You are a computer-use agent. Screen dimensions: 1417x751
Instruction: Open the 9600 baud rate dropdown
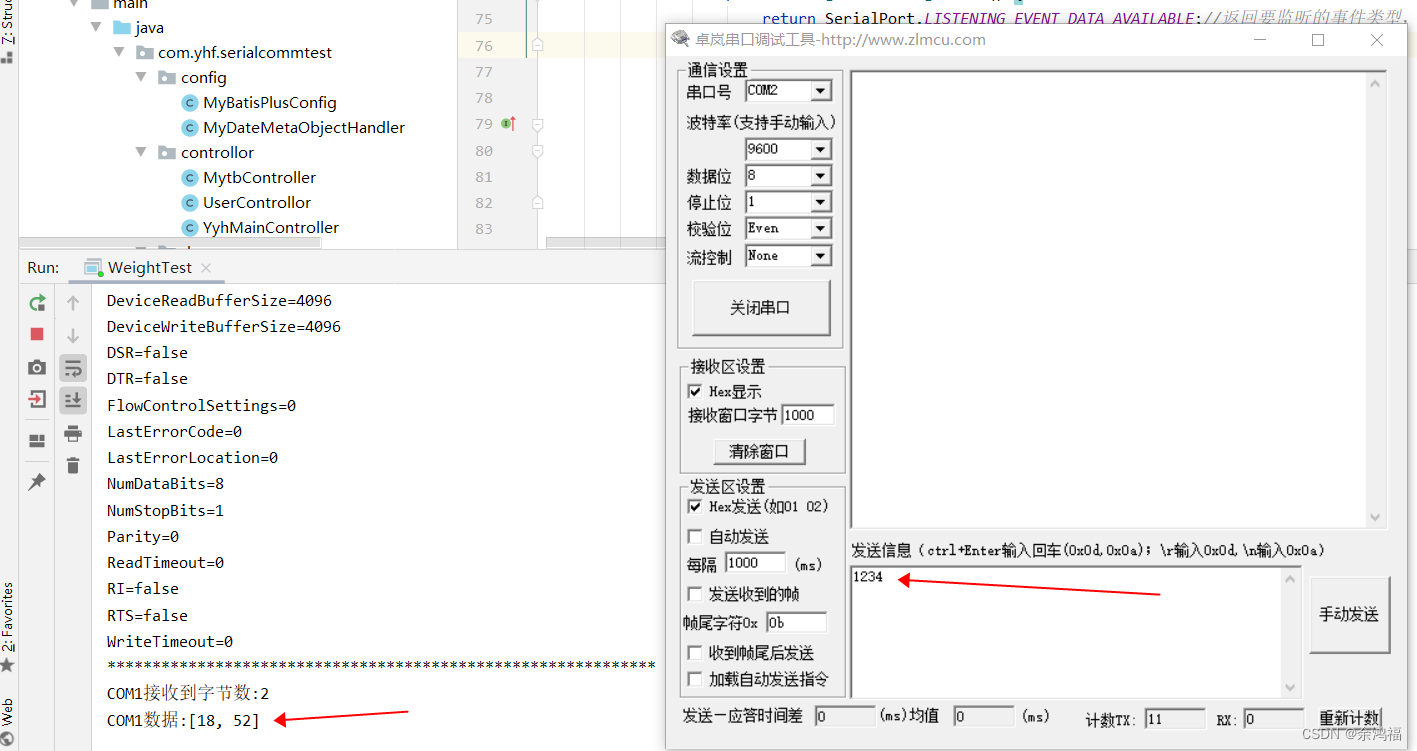(x=820, y=149)
